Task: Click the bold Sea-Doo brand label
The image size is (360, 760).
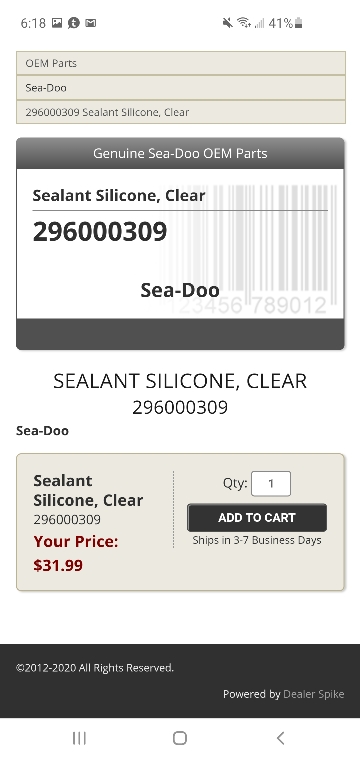Action: (42, 430)
